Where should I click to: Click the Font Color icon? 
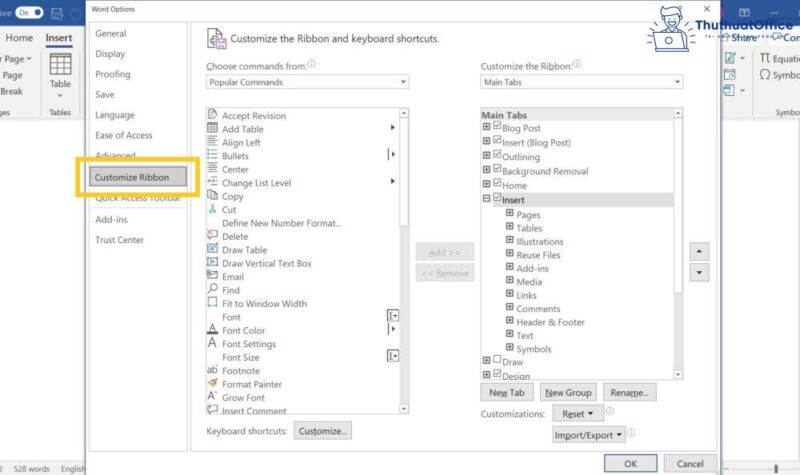point(212,330)
